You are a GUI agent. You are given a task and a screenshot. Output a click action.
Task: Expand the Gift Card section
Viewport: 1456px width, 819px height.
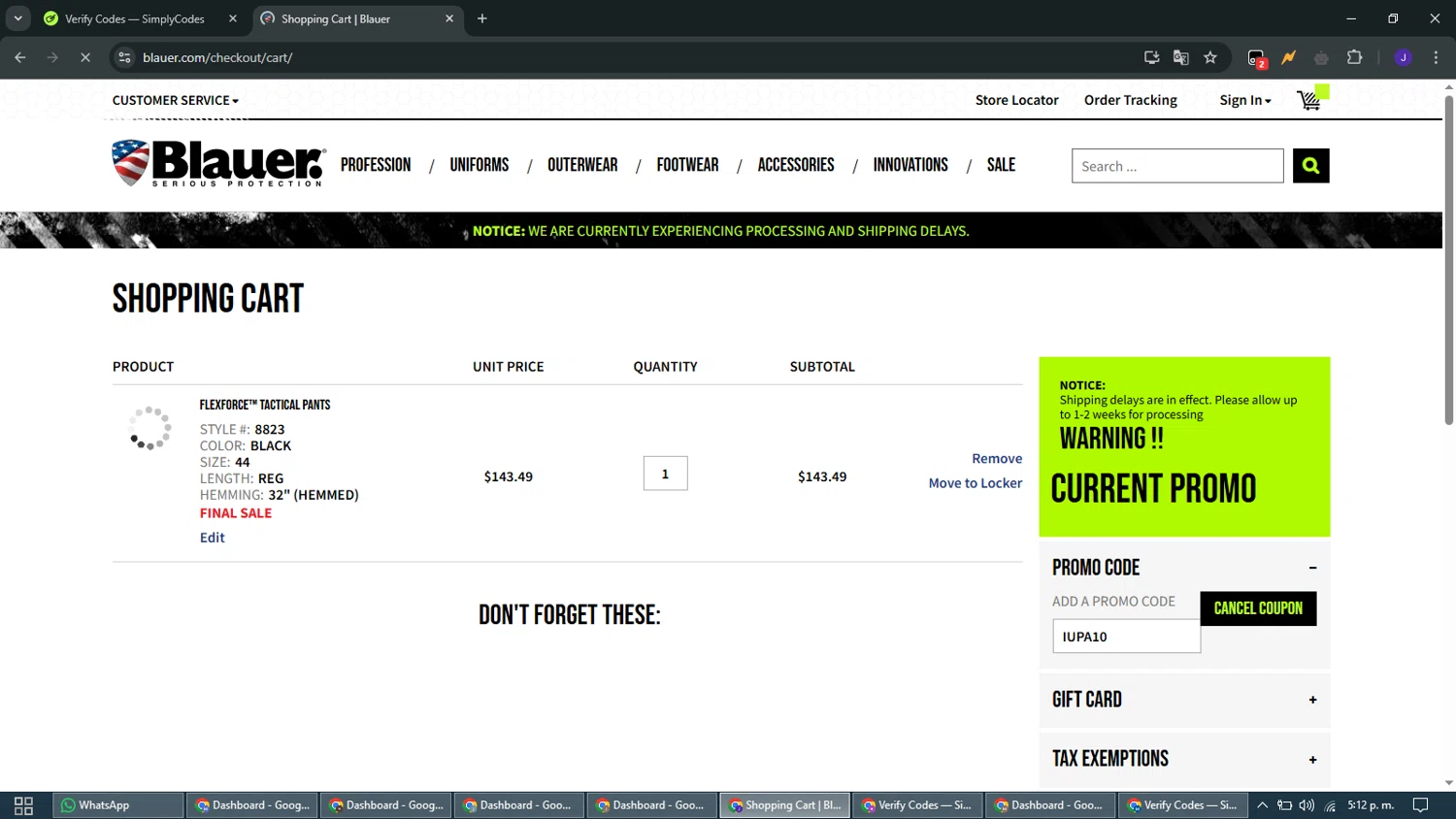coord(1312,700)
